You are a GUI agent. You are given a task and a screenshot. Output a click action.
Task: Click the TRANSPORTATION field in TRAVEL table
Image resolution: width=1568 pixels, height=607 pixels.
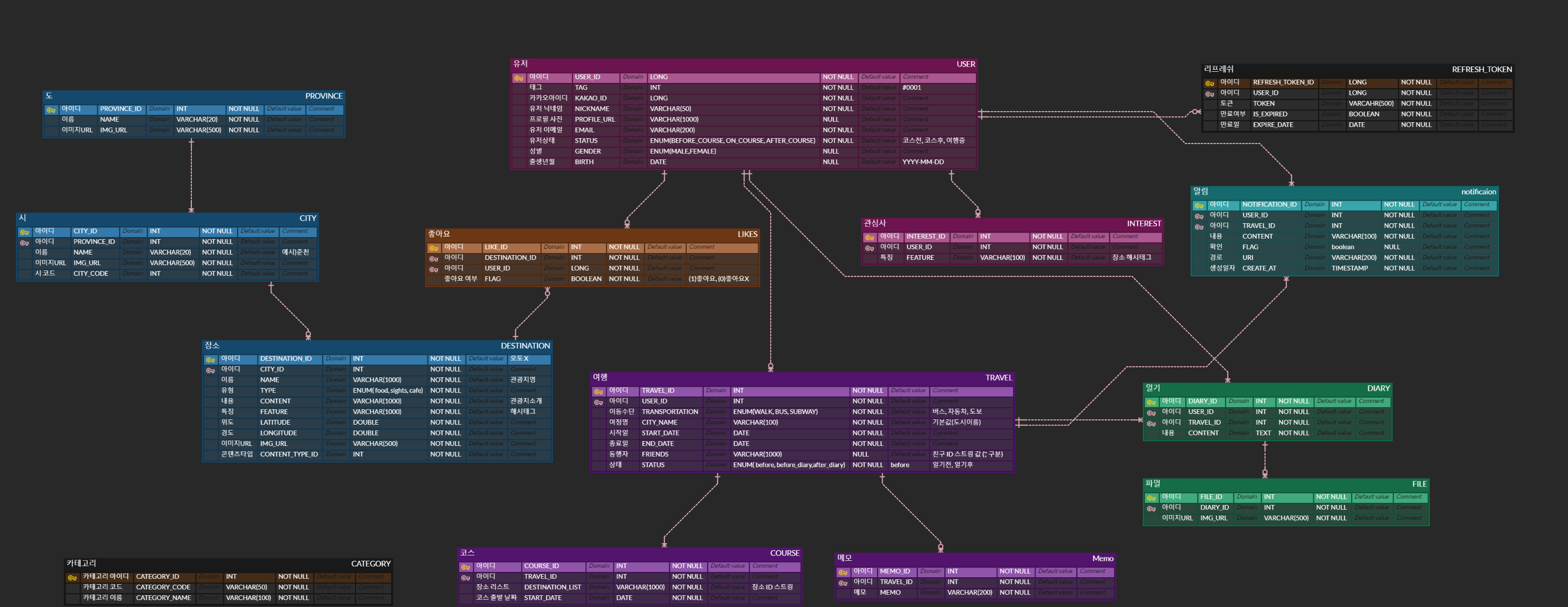[x=670, y=412]
